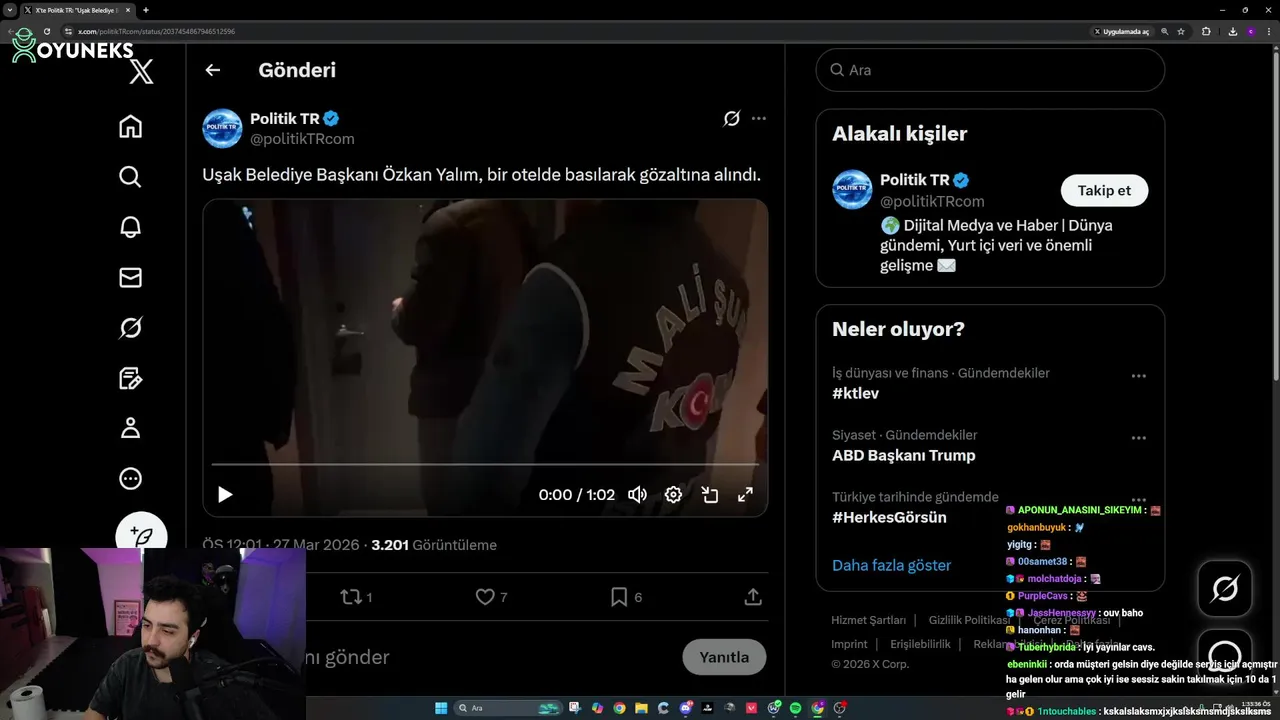Open three-dot menu beside ABD Başkanı Trump
The height and width of the screenshot is (720, 1280).
[1138, 438]
